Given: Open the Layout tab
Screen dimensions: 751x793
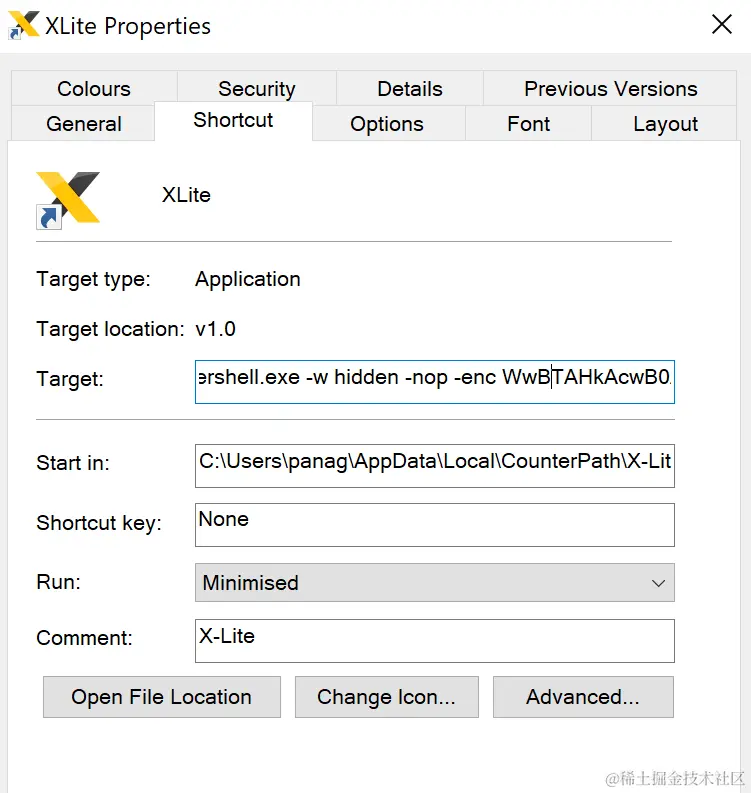Looking at the screenshot, I should click(x=665, y=123).
